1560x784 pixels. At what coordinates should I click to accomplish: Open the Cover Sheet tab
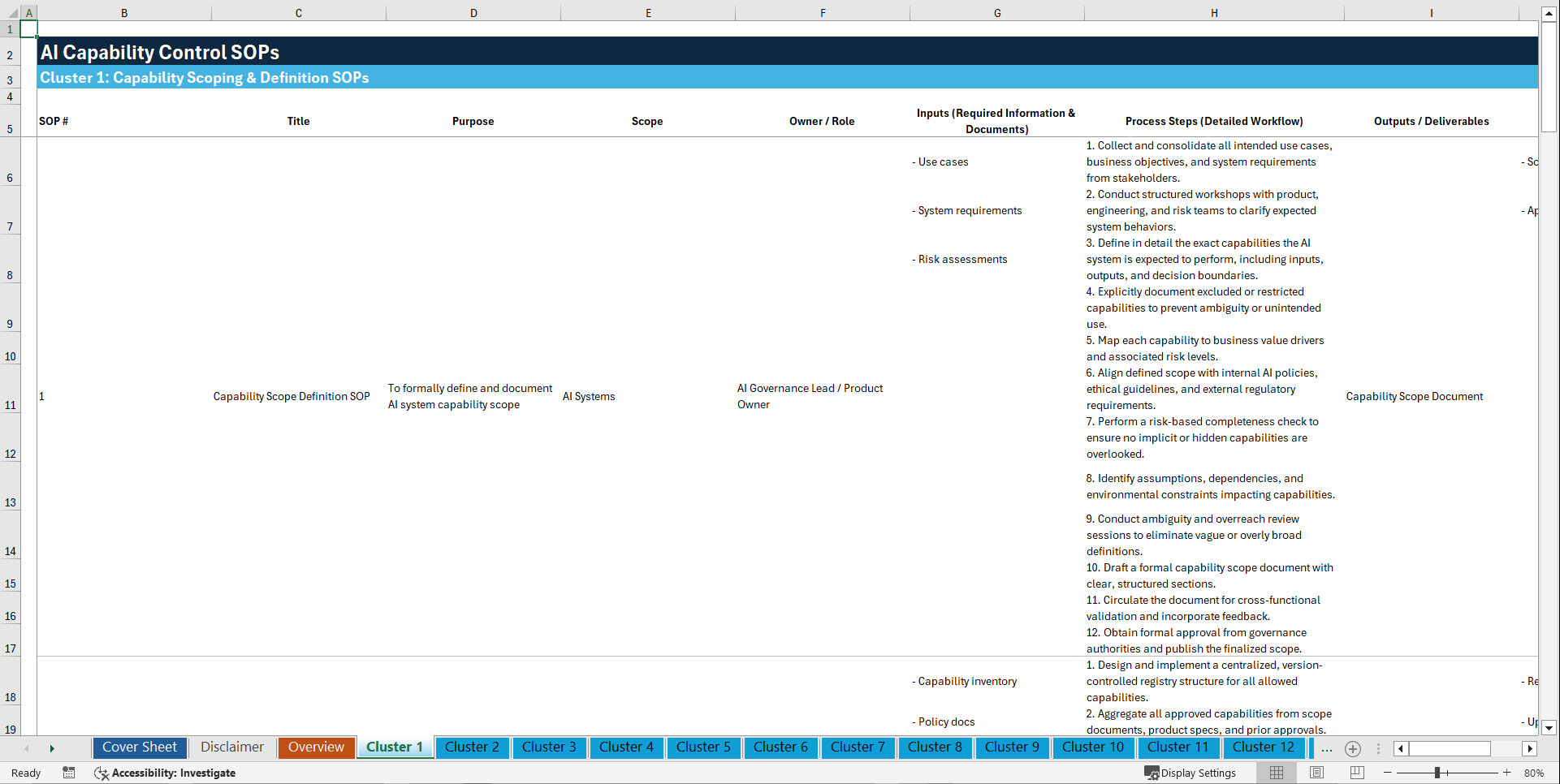pyautogui.click(x=139, y=747)
